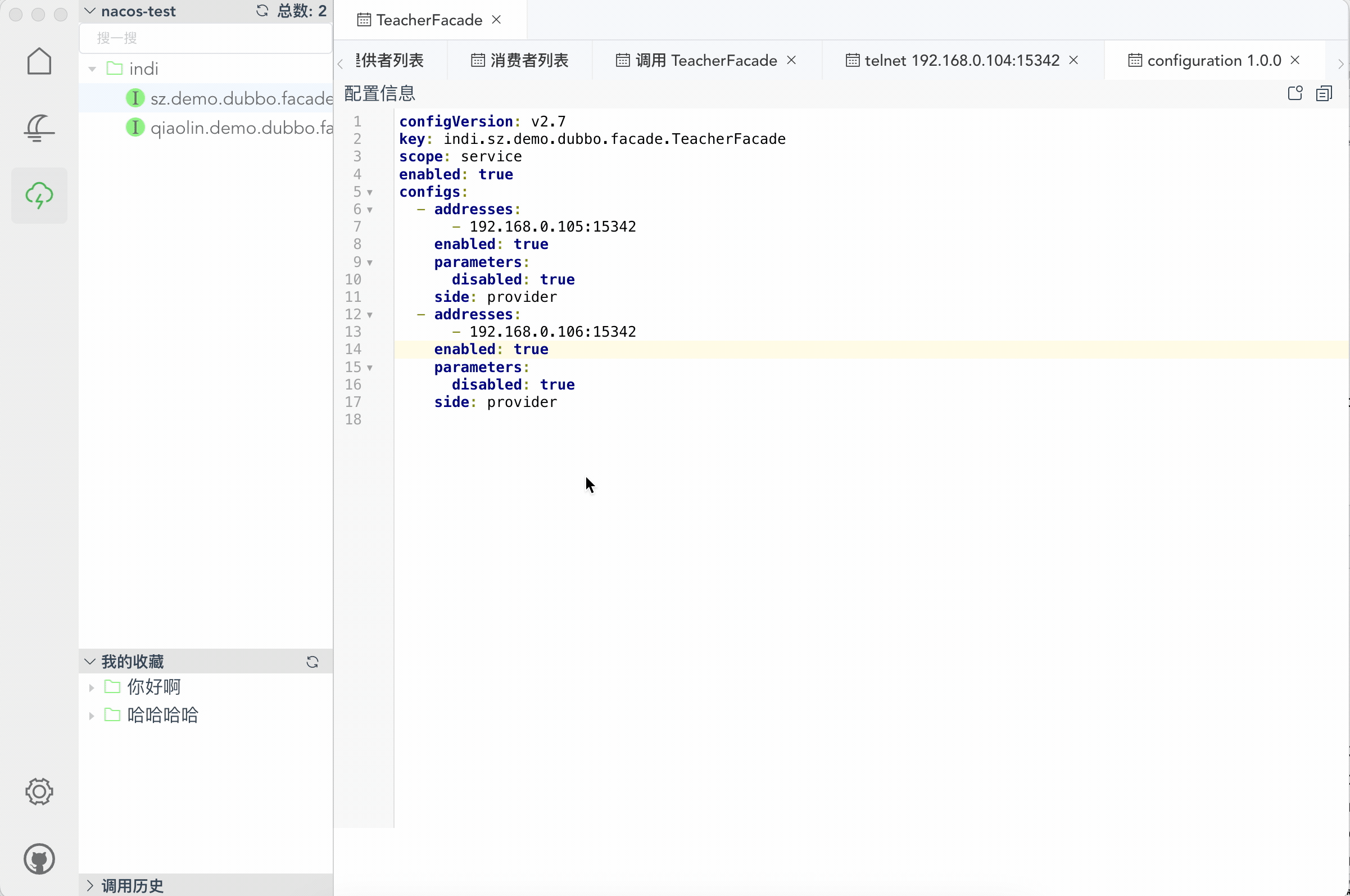
Task: Open the GitHub icon at bottom
Action: [39, 859]
